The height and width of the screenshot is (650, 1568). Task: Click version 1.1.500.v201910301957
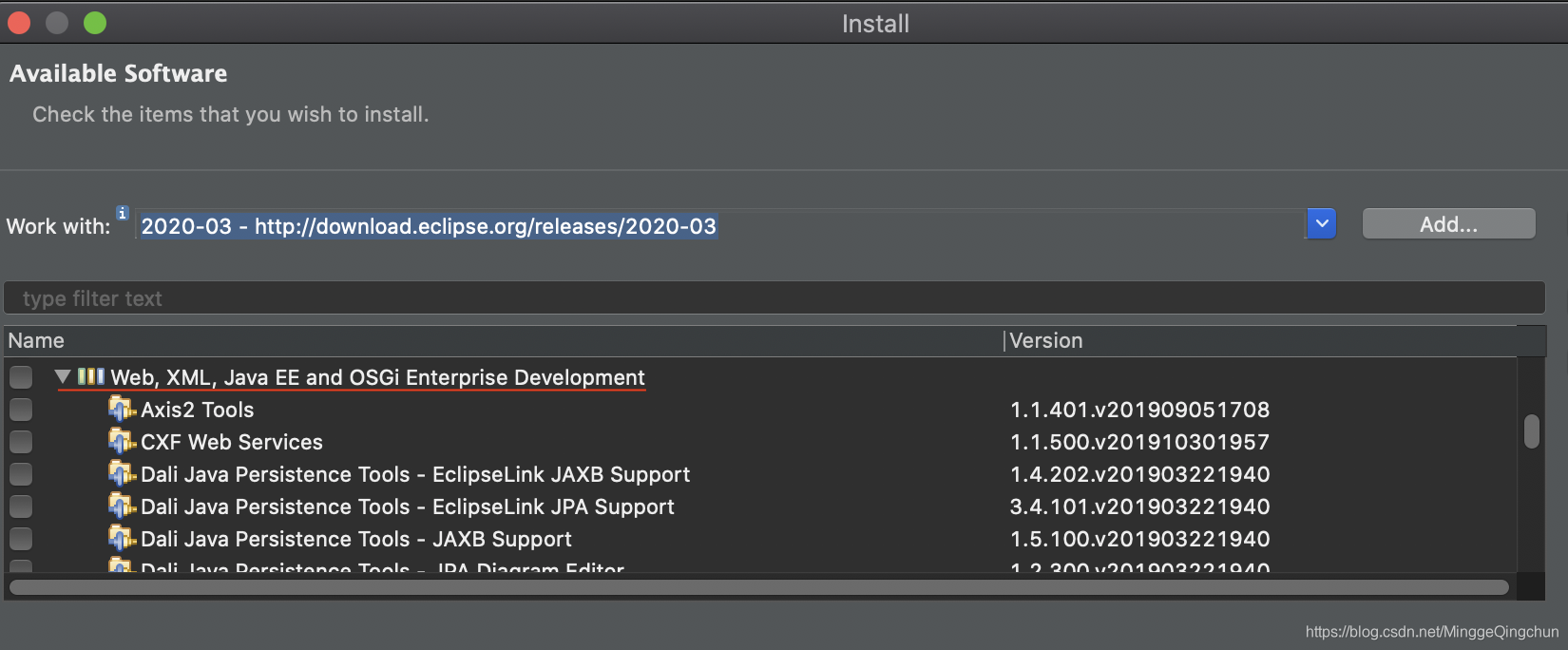coord(1139,442)
